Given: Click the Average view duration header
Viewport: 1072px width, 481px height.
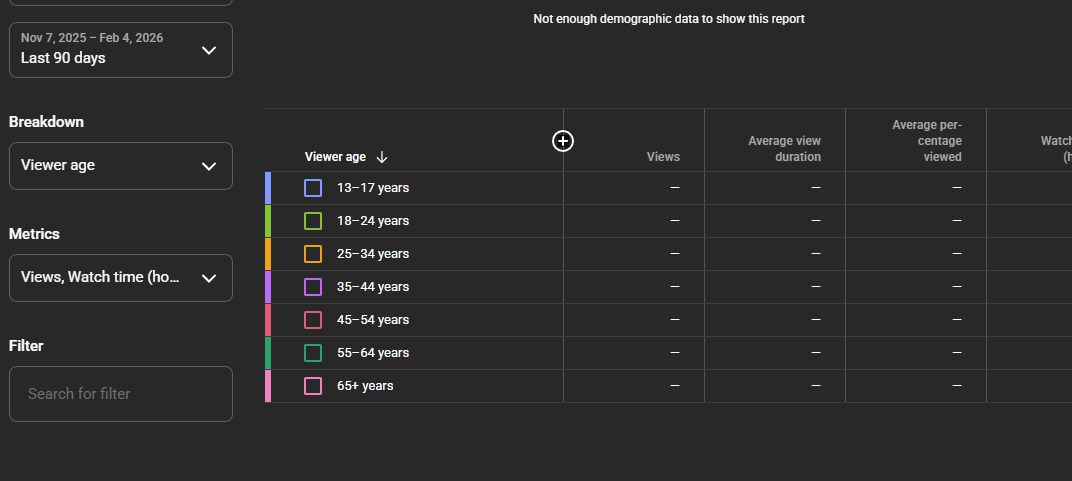Looking at the screenshot, I should pyautogui.click(x=784, y=149).
